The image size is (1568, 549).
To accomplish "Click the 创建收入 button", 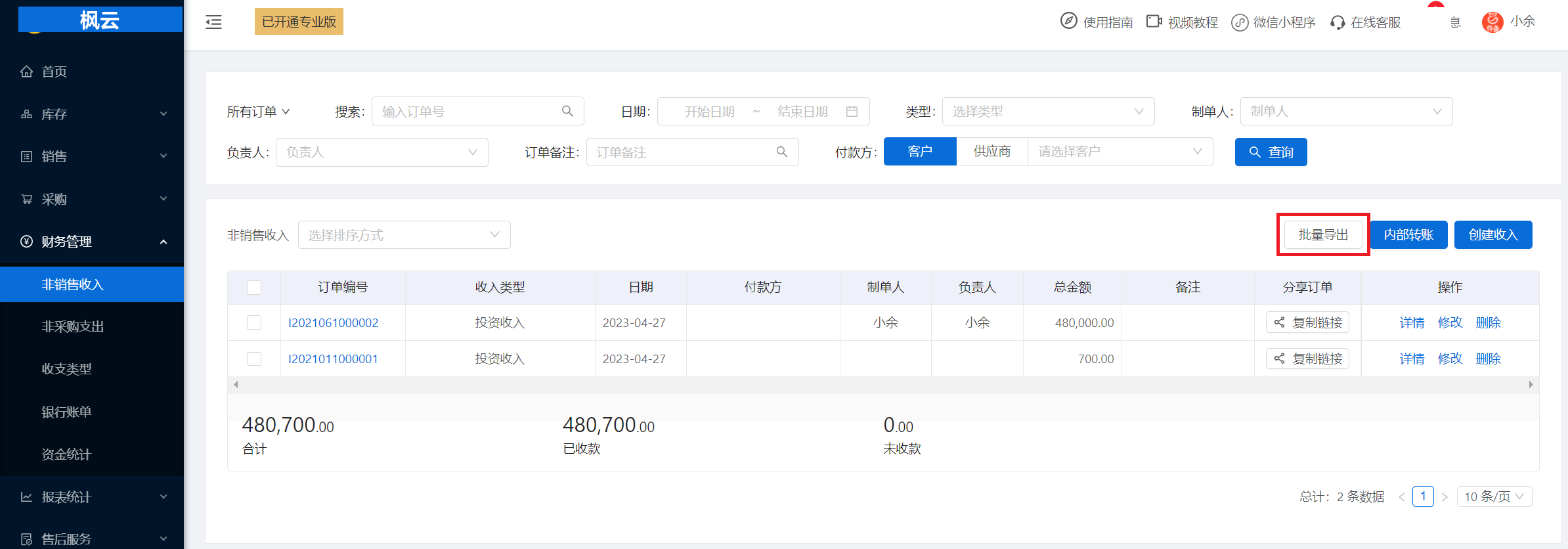I will (1493, 234).
